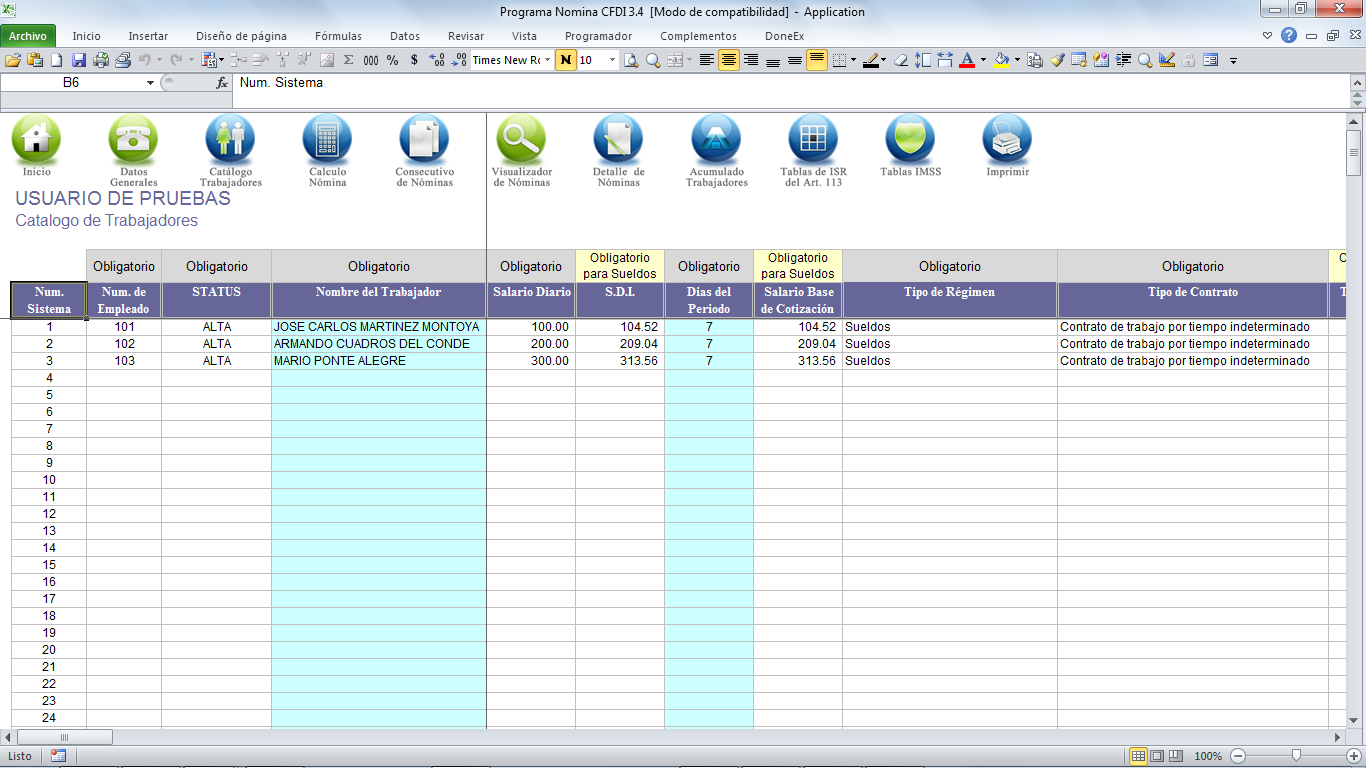
Task: Open the font size dropdown
Action: 612,60
